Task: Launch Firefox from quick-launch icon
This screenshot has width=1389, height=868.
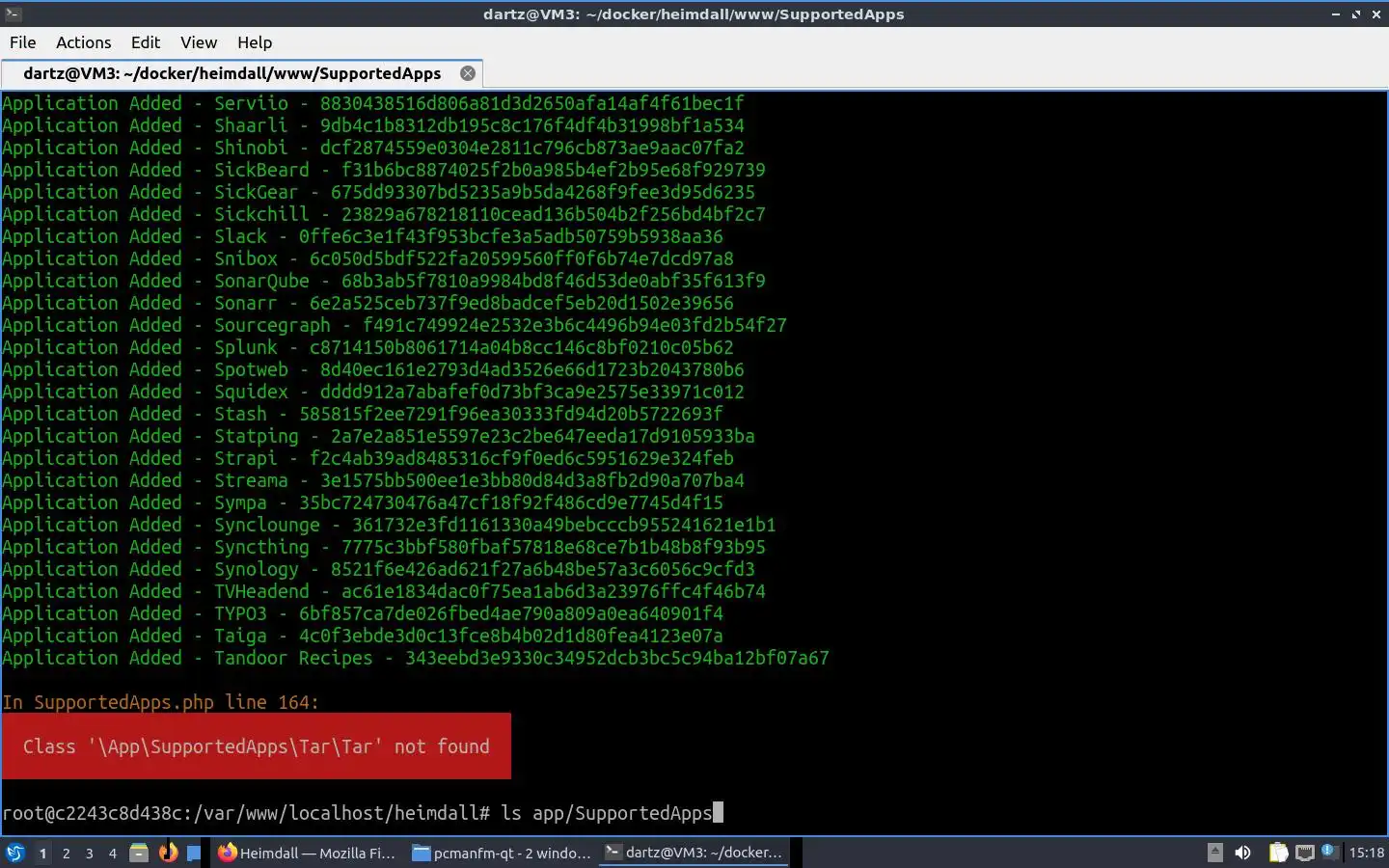Action: [168, 853]
